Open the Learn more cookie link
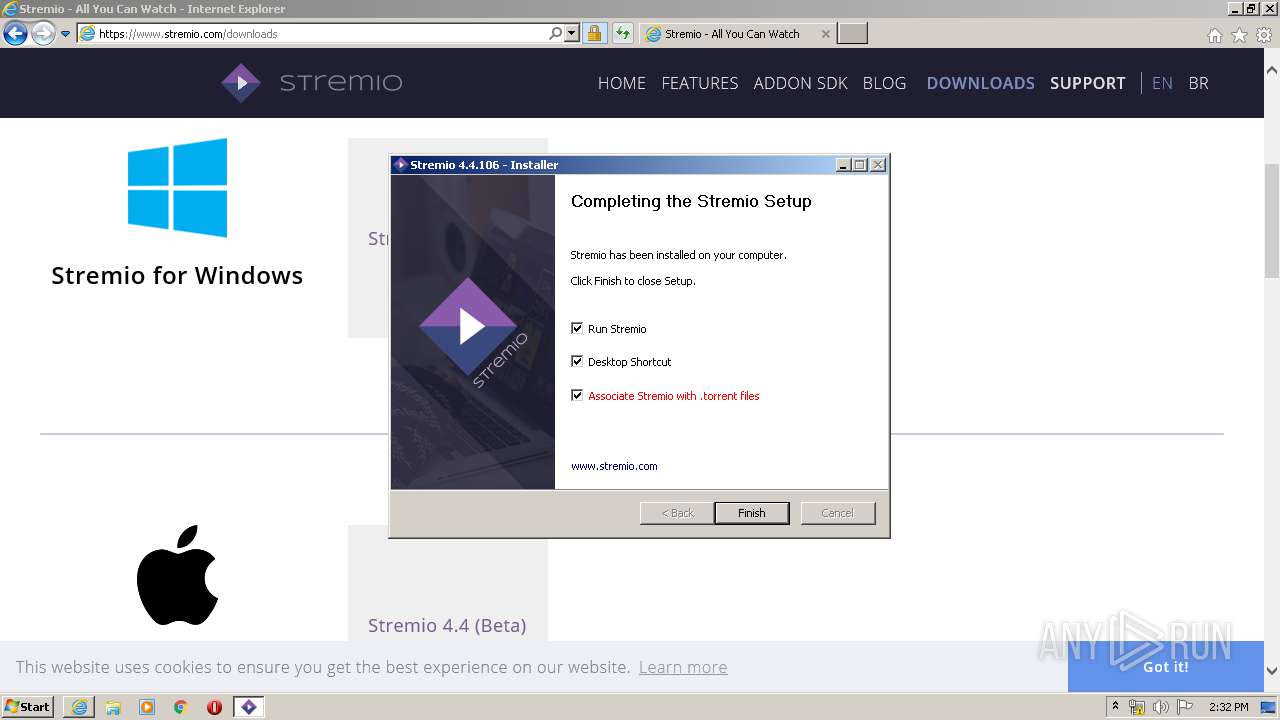This screenshot has height=720, width=1280. (683, 667)
